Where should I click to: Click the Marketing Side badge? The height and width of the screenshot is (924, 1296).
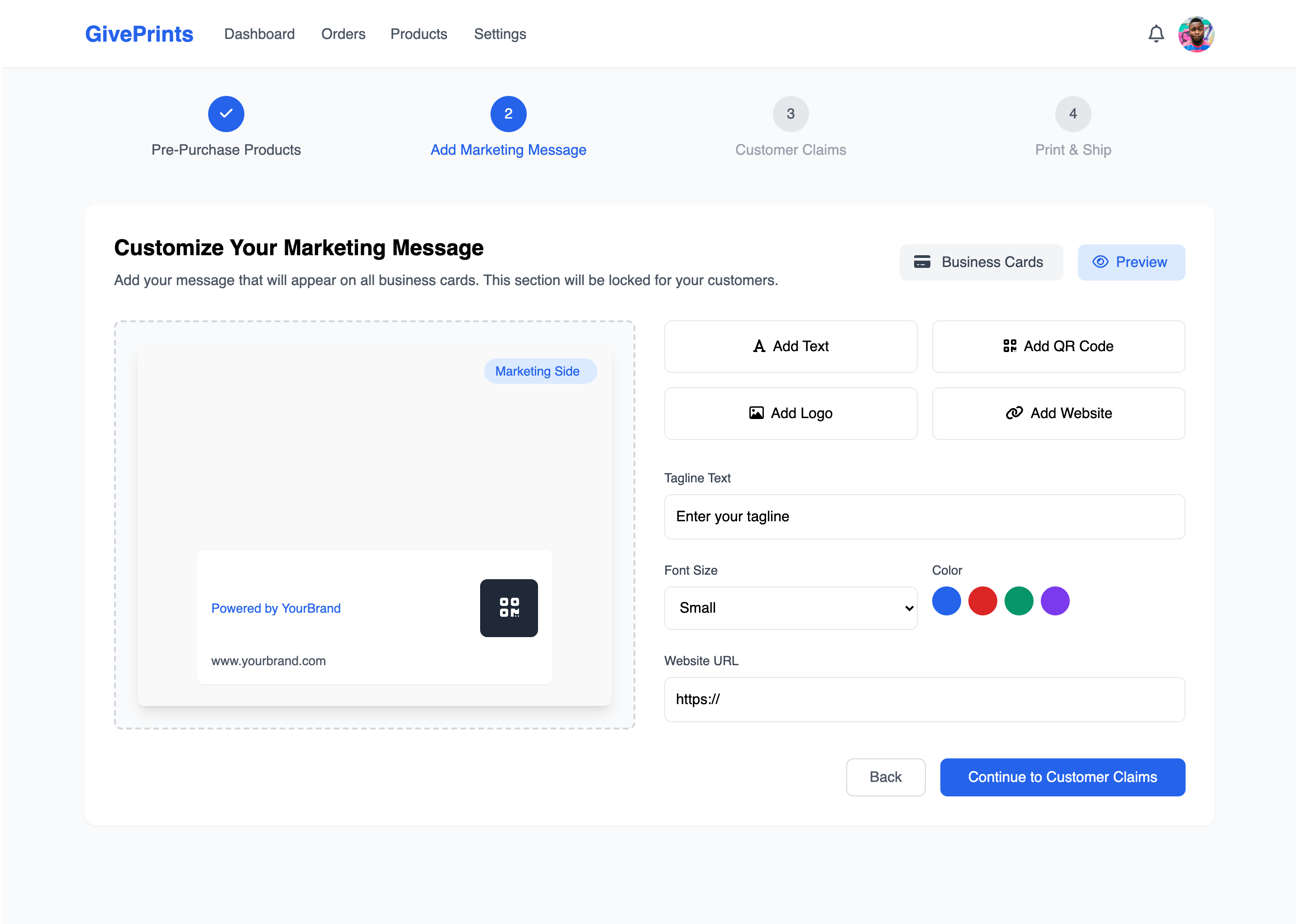pos(540,371)
